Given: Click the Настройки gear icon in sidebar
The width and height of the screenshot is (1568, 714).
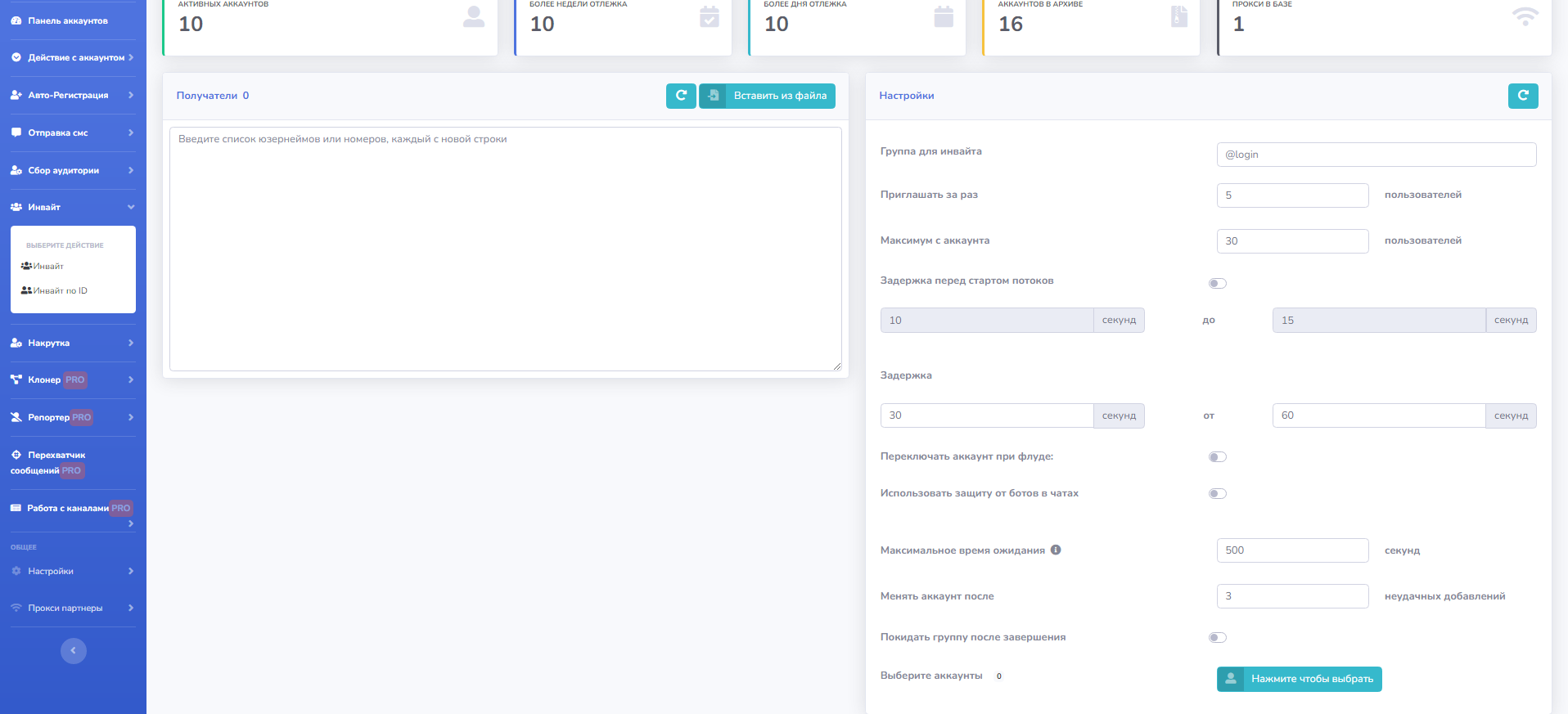Looking at the screenshot, I should point(16,571).
